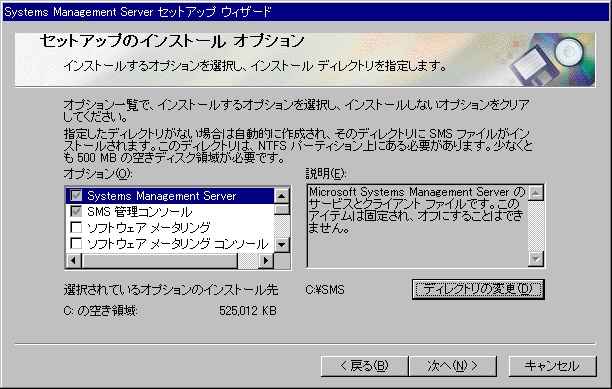Click options list scroll right arrow
The image size is (612, 389).
(266, 260)
